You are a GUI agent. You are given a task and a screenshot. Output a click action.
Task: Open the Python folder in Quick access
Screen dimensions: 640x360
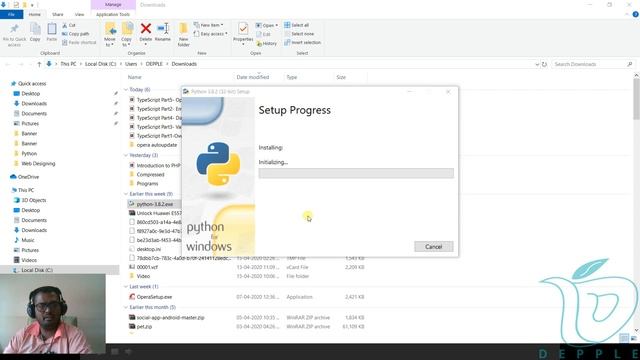pos(29,153)
